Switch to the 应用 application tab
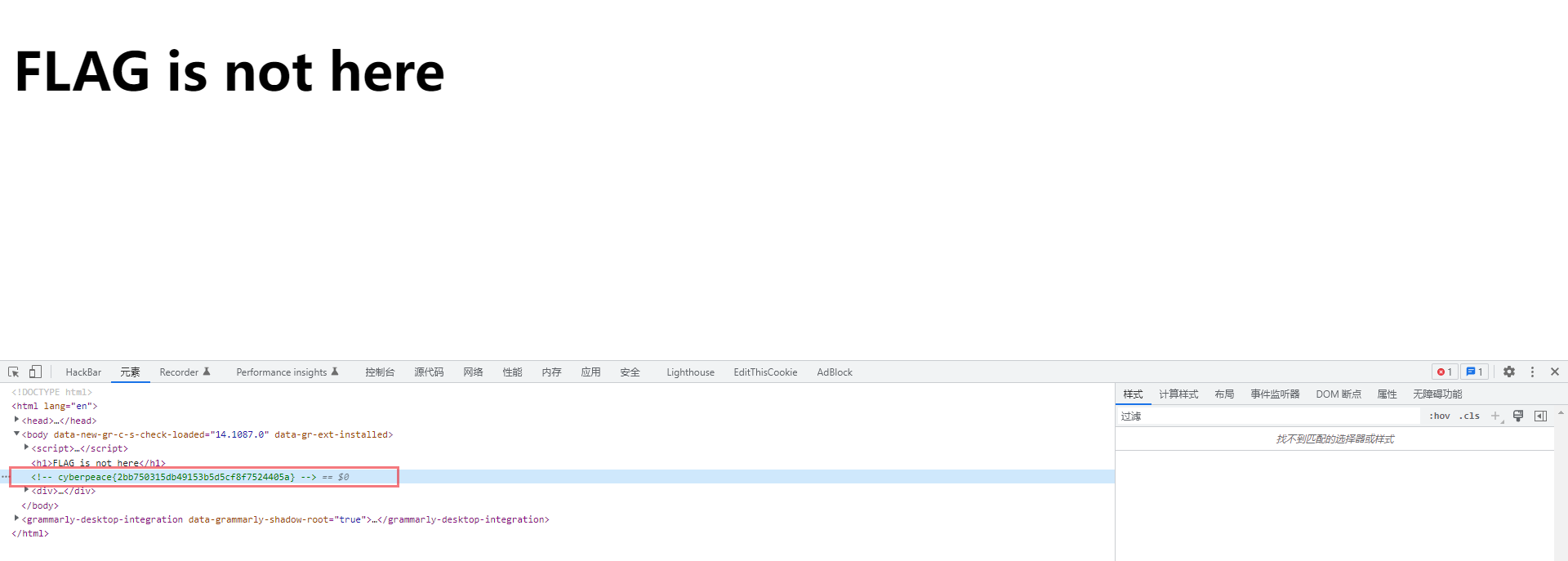Image resolution: width=1568 pixels, height=561 pixels. 590,372
